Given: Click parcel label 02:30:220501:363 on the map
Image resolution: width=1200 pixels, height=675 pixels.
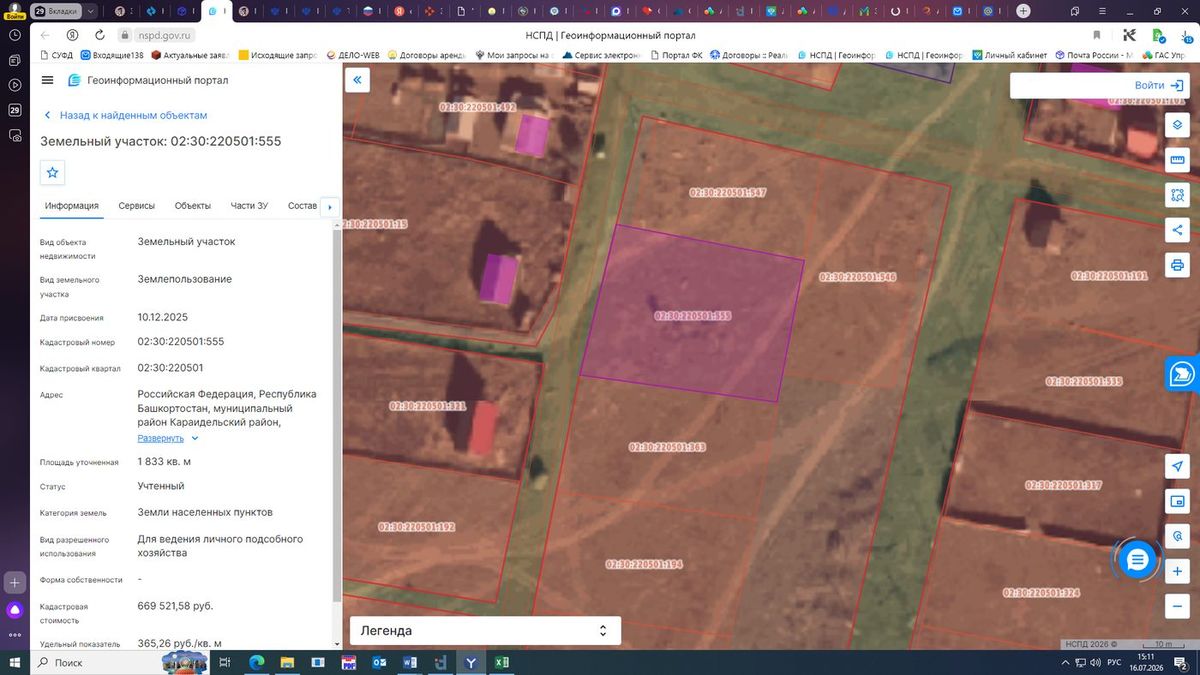Looking at the screenshot, I should point(667,447).
